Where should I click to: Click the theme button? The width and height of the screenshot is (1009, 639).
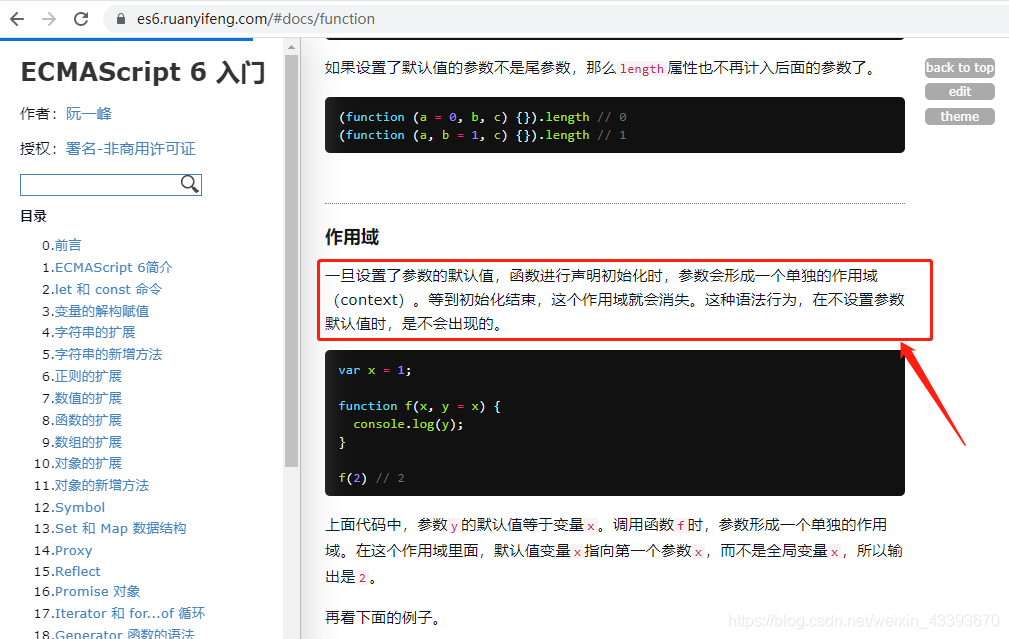click(x=959, y=116)
